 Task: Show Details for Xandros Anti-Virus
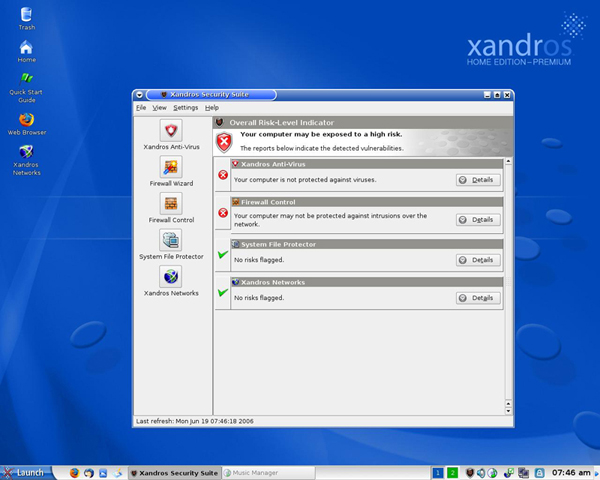pyautogui.click(x=478, y=180)
